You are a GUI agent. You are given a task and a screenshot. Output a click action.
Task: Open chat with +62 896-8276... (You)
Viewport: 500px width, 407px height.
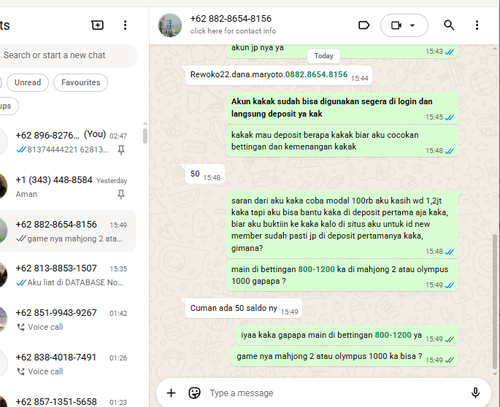68,142
